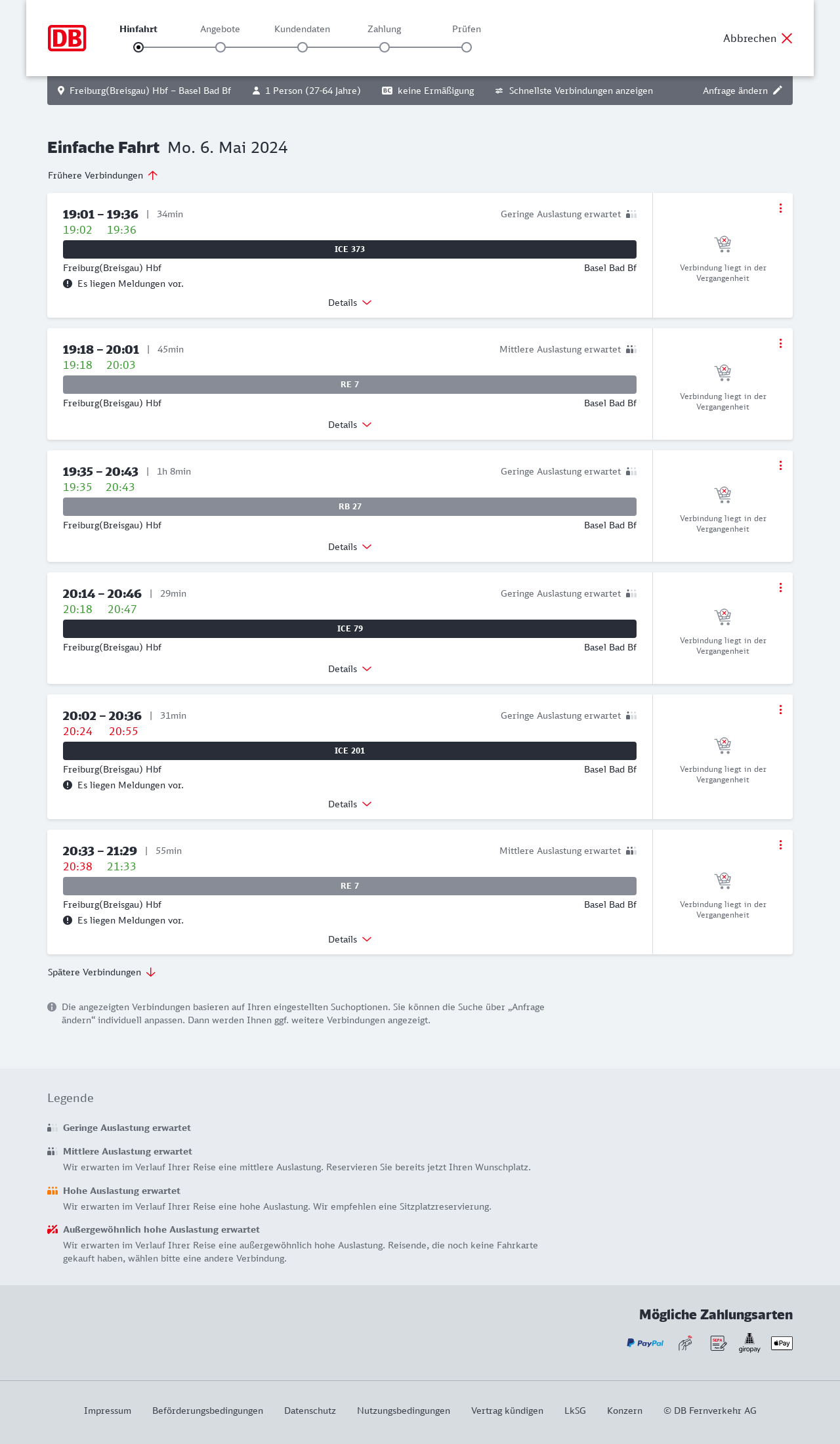The image size is (840, 1444).
Task: Open three-dot menu for ICE 201 connection
Action: click(780, 710)
